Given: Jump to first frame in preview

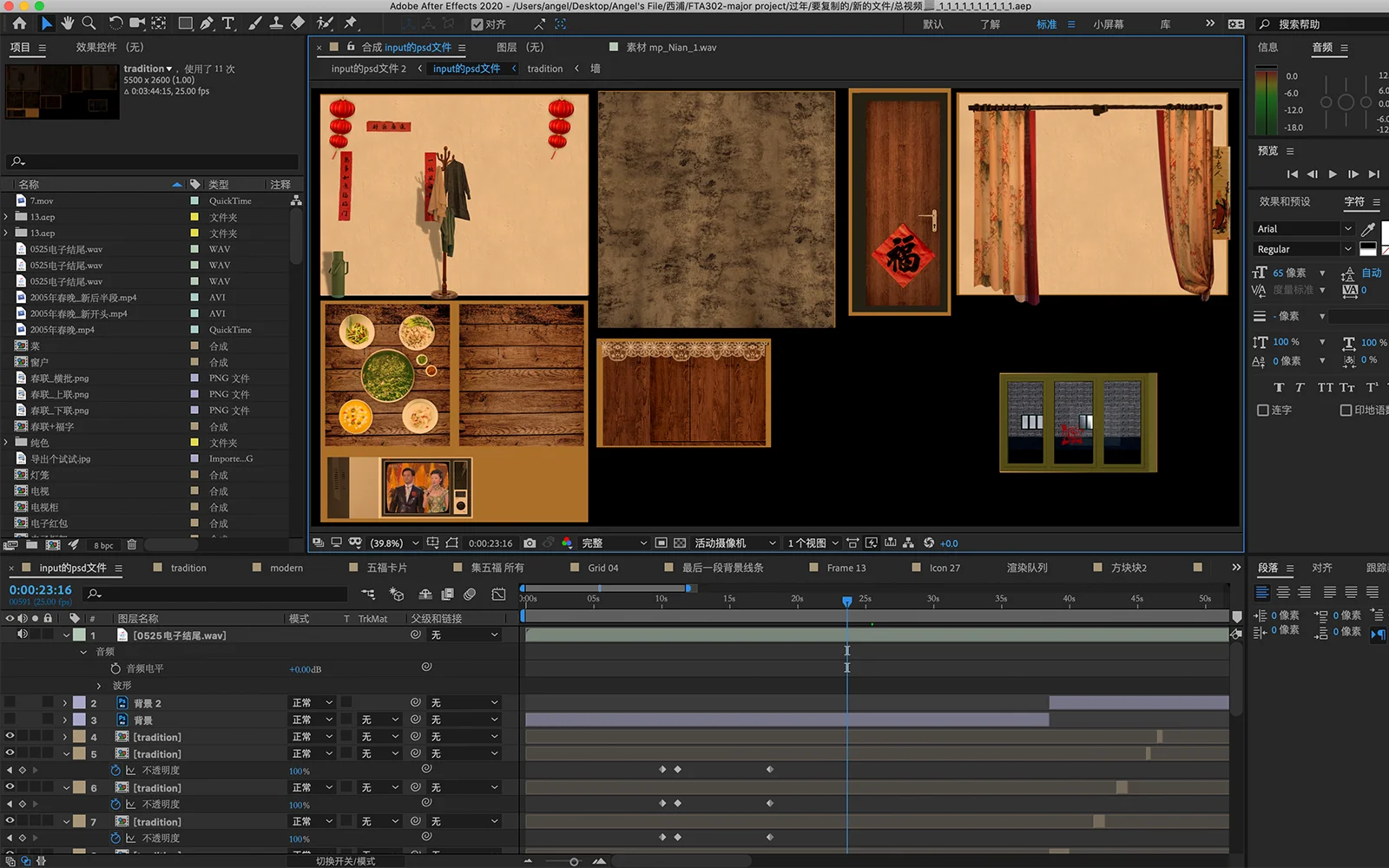Looking at the screenshot, I should coord(1293,174).
